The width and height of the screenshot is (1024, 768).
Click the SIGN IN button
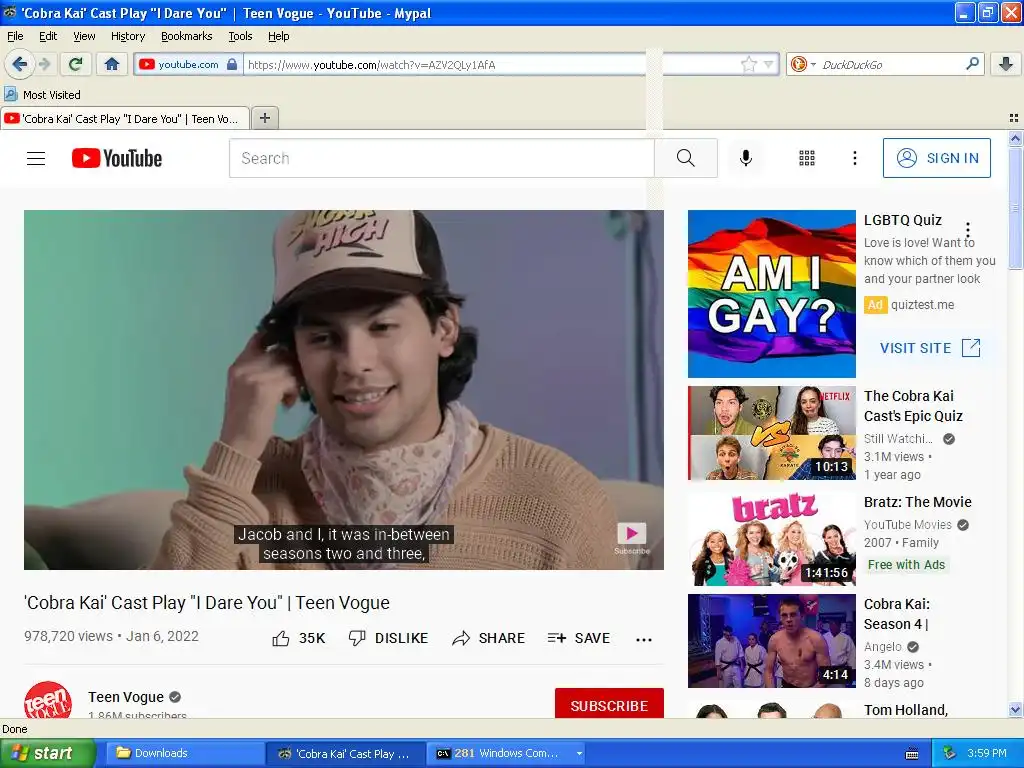click(x=936, y=158)
